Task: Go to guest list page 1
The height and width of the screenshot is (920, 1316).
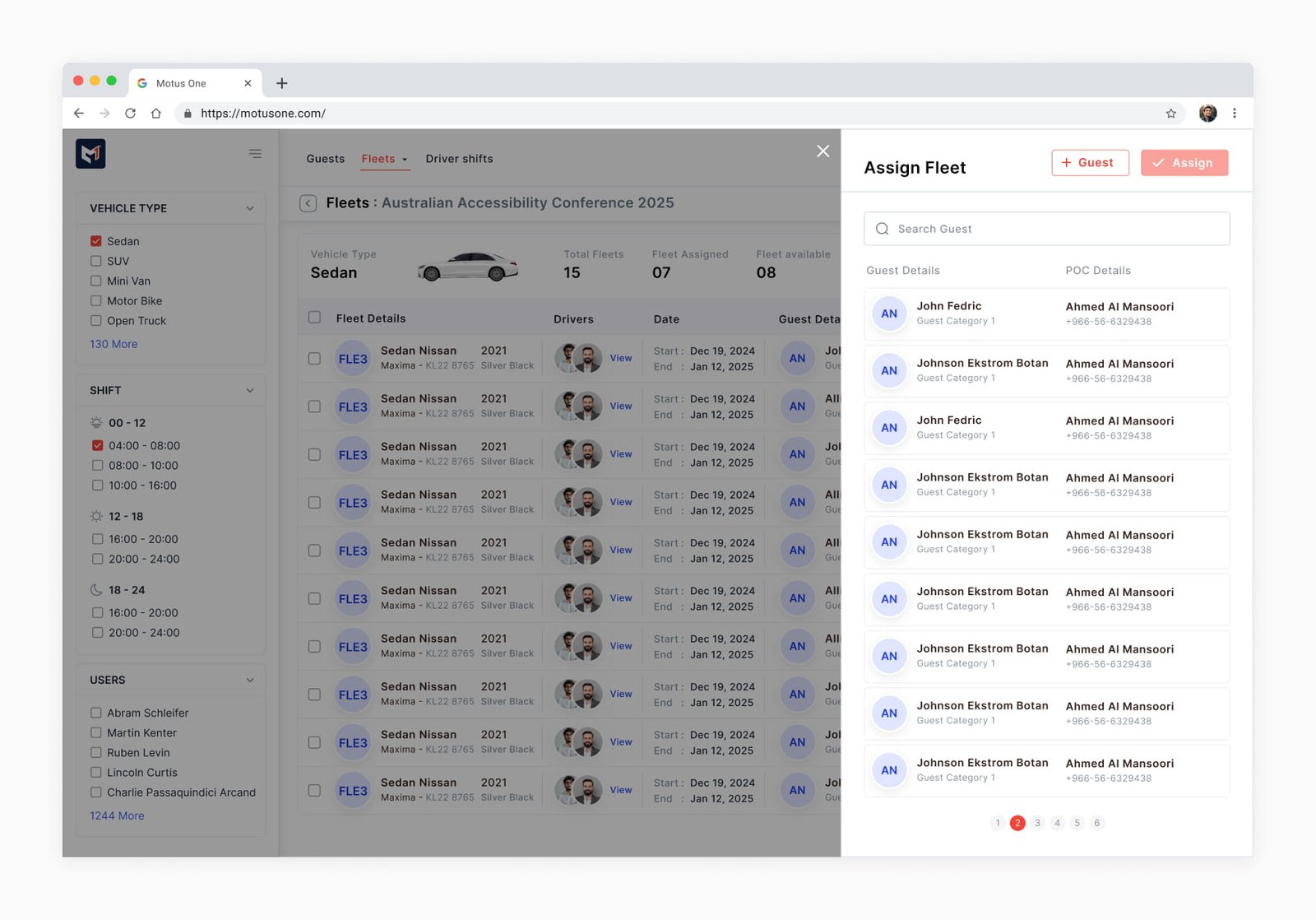Action: (998, 823)
